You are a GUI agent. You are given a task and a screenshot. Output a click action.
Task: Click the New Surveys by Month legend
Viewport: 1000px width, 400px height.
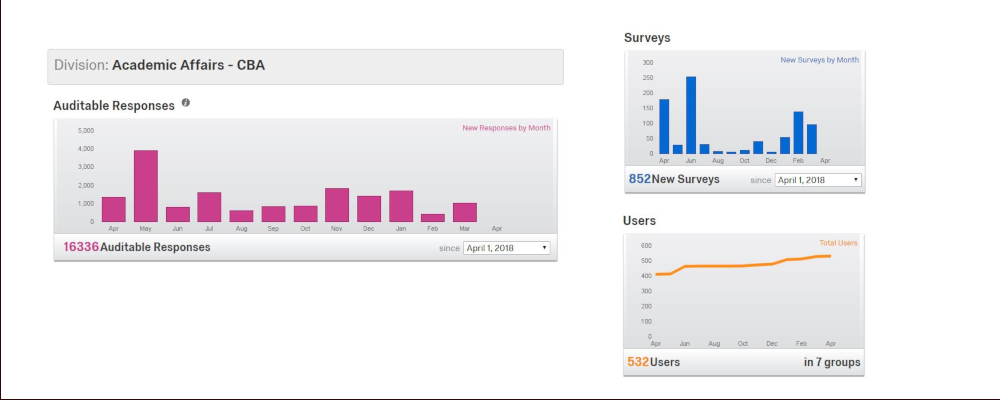tap(820, 60)
